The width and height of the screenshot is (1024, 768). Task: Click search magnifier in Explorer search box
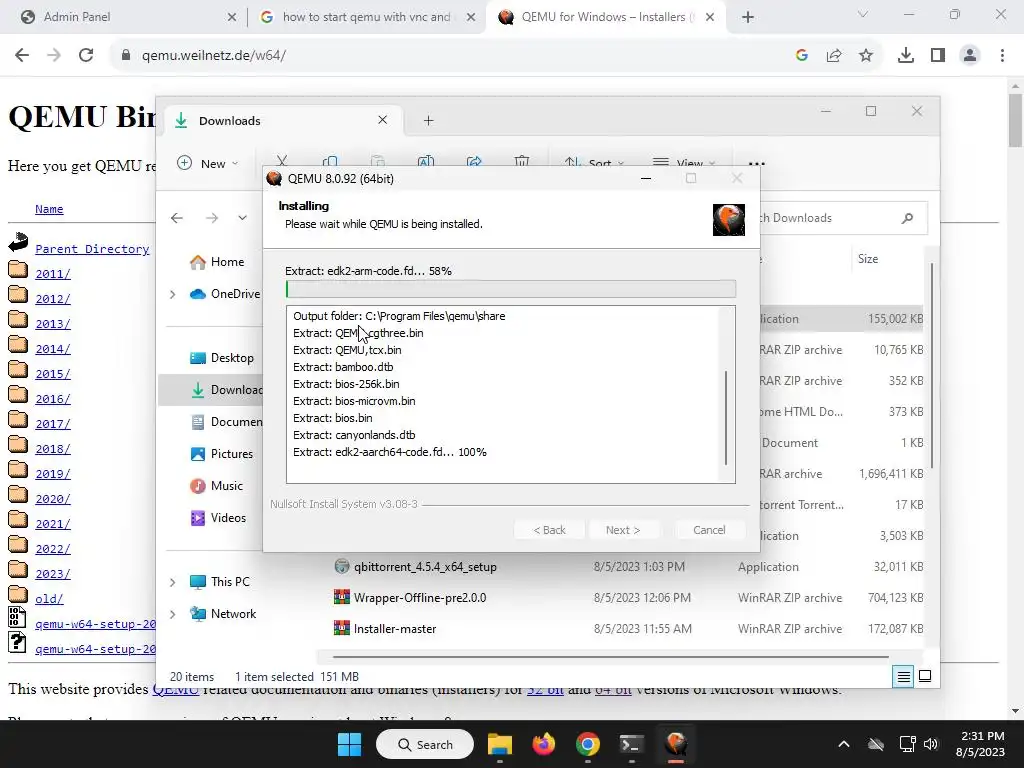(x=907, y=218)
